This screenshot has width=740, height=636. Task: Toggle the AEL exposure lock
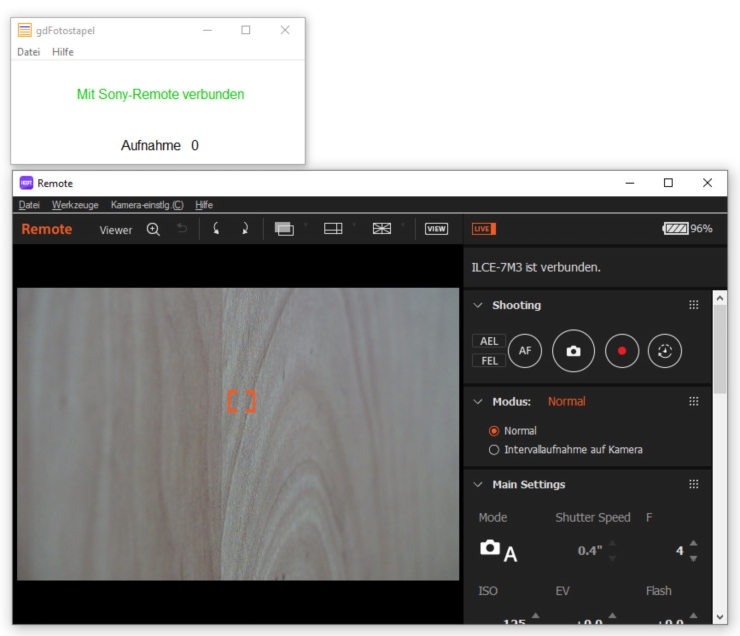click(x=489, y=341)
